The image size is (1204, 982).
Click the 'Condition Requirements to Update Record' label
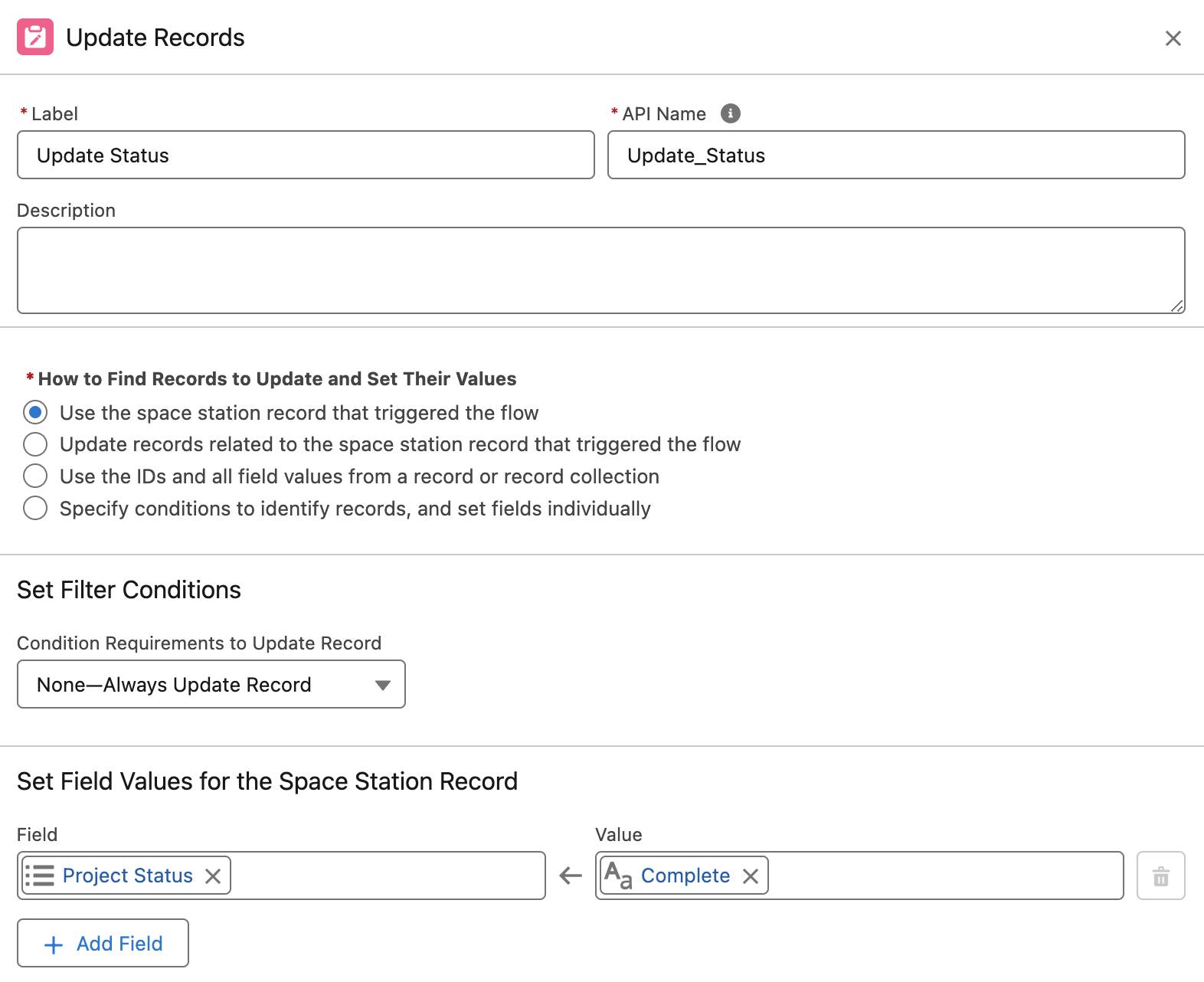click(199, 643)
